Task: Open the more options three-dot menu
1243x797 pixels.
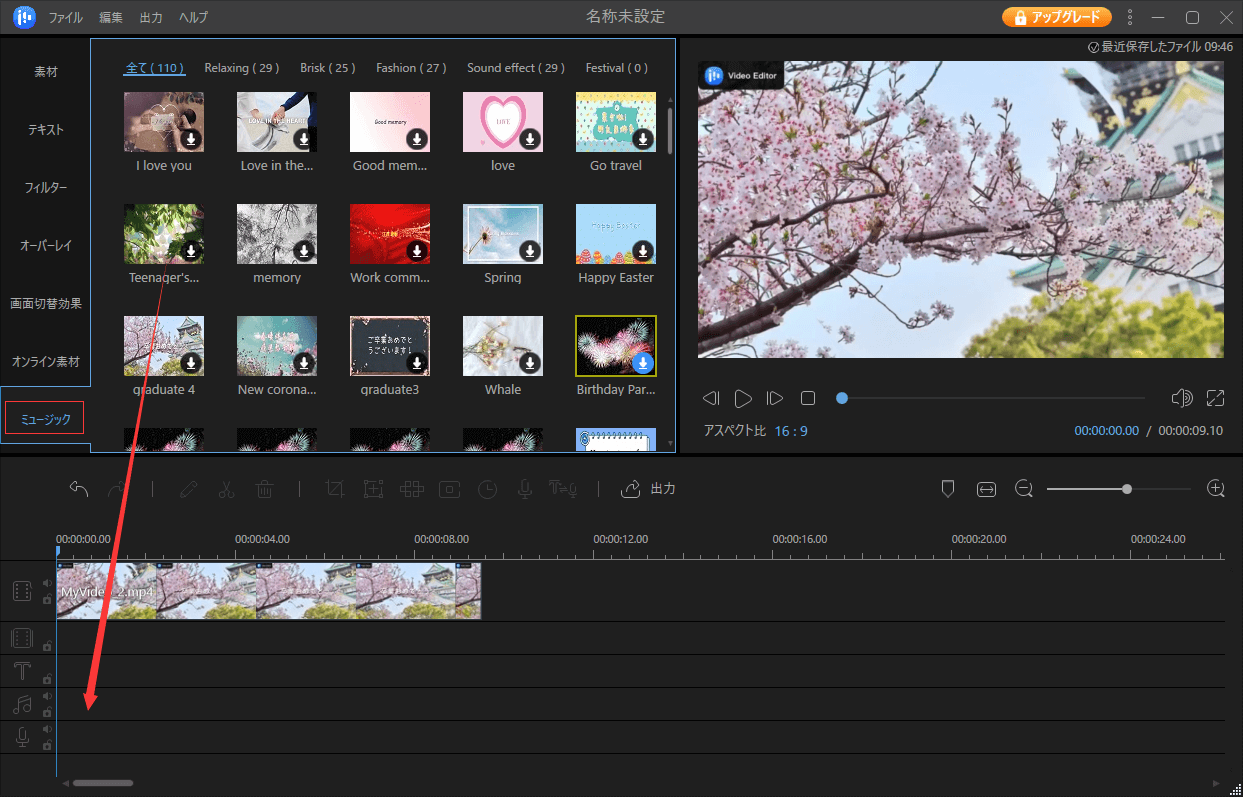Action: click(x=1130, y=17)
